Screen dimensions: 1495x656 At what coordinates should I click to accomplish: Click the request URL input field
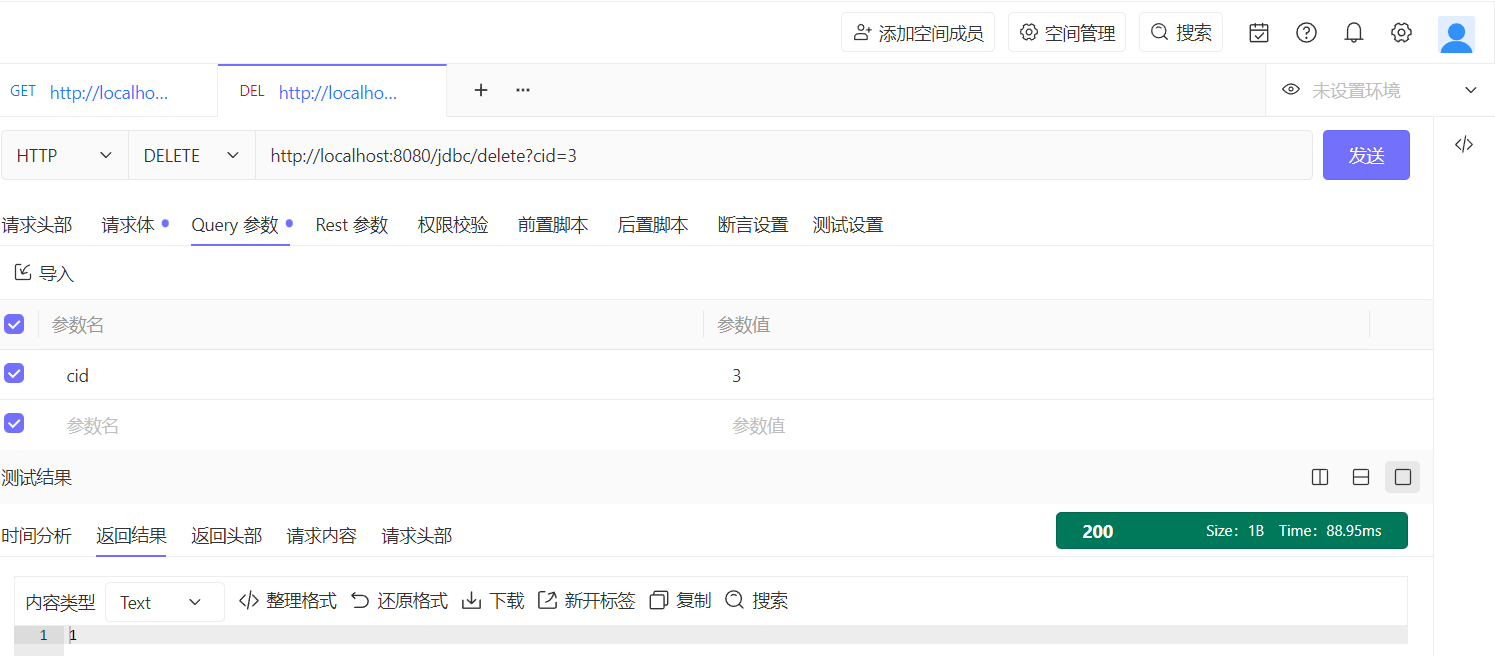[784, 155]
